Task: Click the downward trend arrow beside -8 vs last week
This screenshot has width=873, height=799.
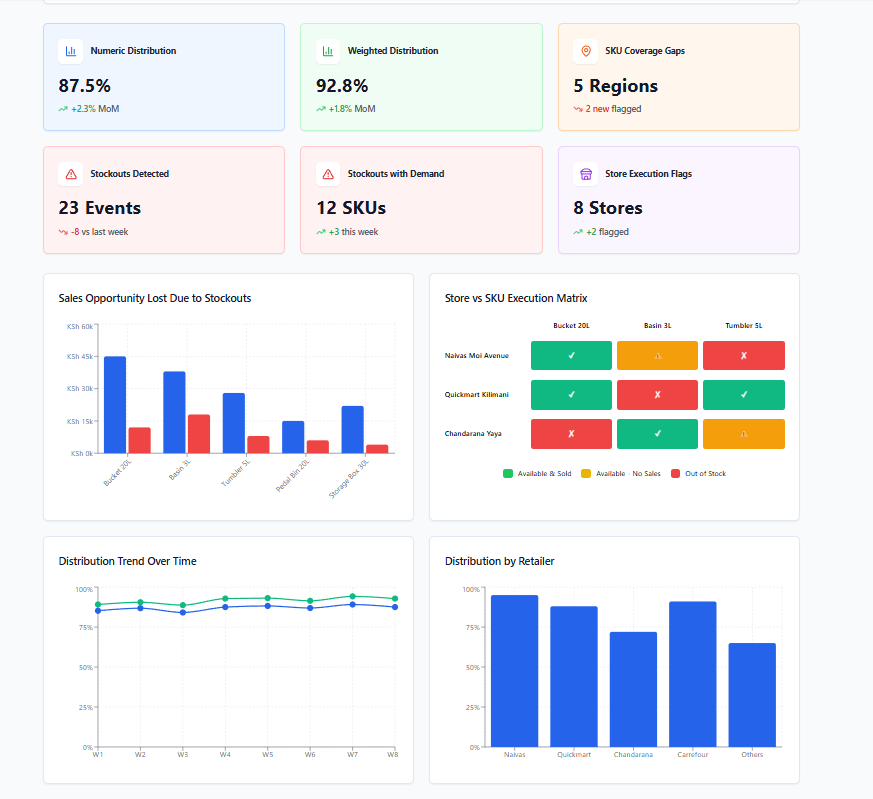Action: [x=63, y=232]
